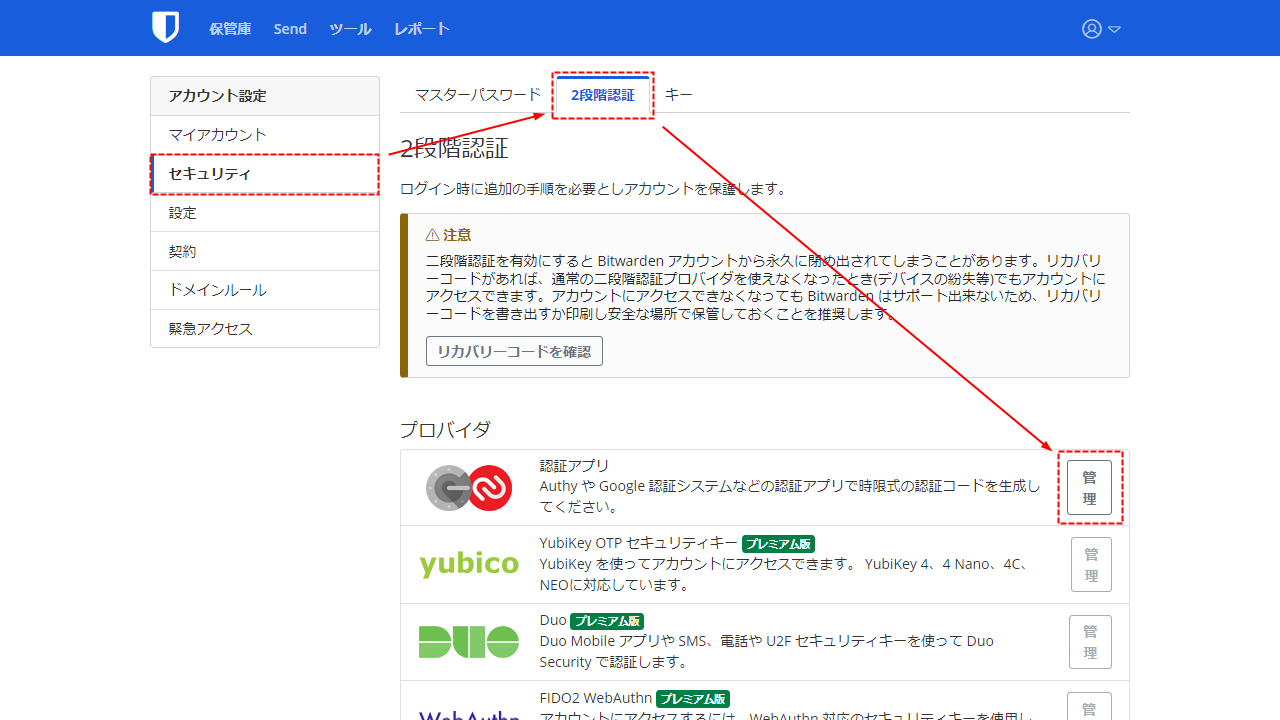Screen dimensions: 1280x720
Task: Open the account profile menu
Action: 1101,29
